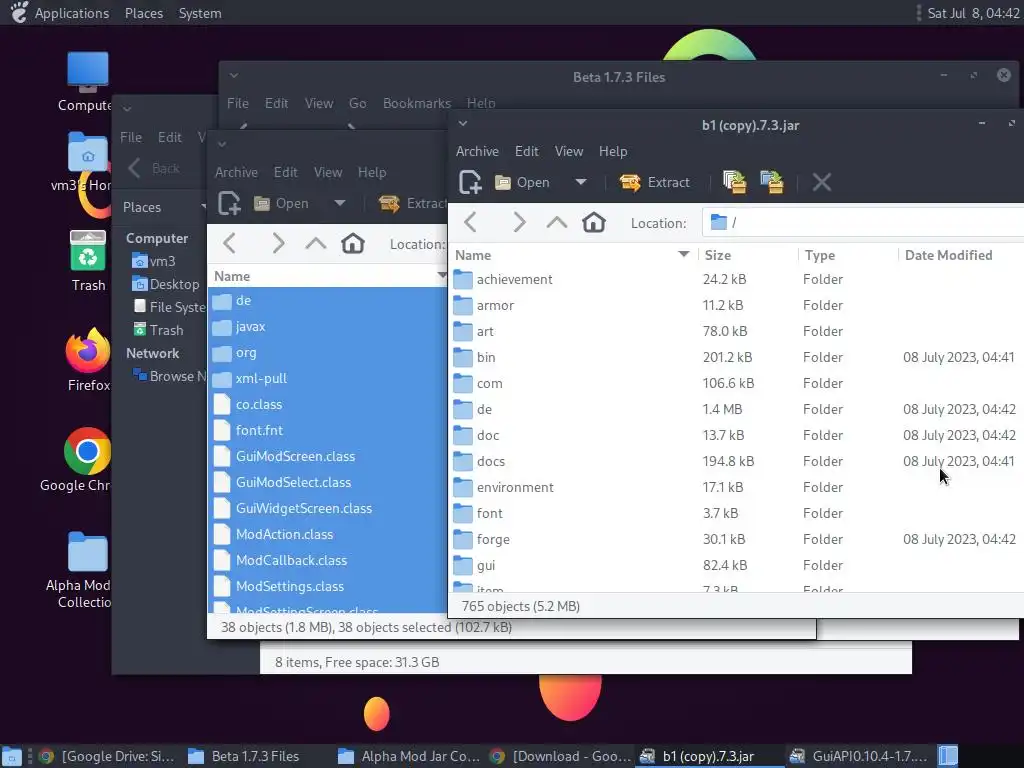Open View menu in b1 (copy).7.3.jar
This screenshot has width=1024, height=768.
(569, 151)
